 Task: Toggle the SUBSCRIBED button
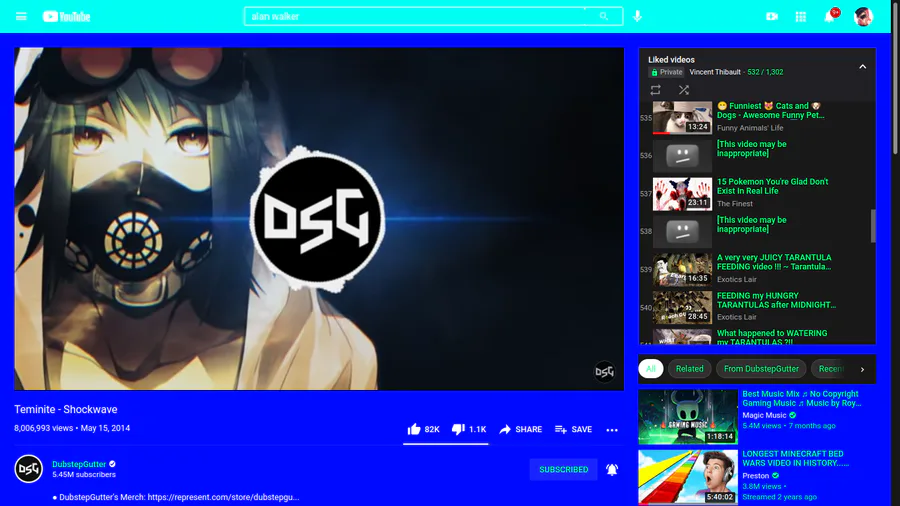click(x=564, y=469)
